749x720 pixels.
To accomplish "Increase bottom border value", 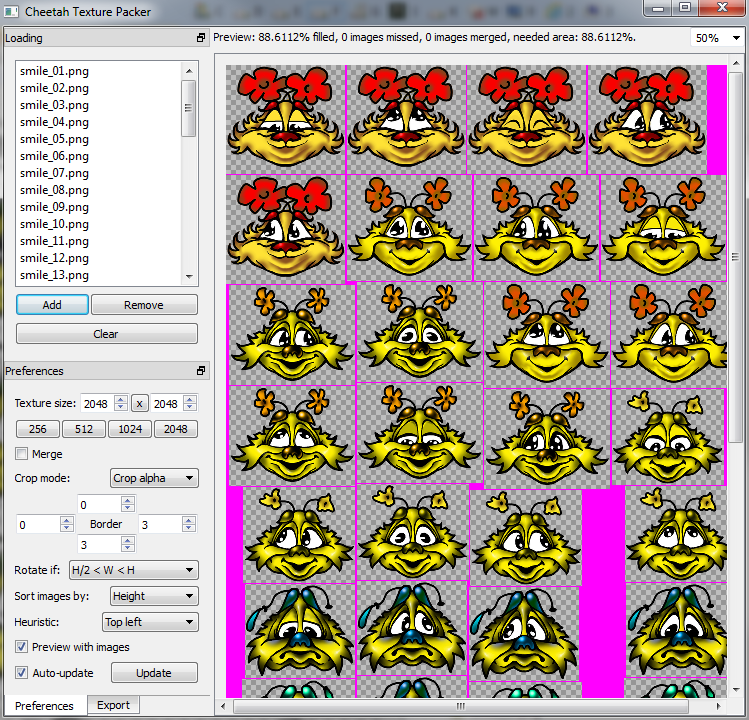I will (128, 540).
